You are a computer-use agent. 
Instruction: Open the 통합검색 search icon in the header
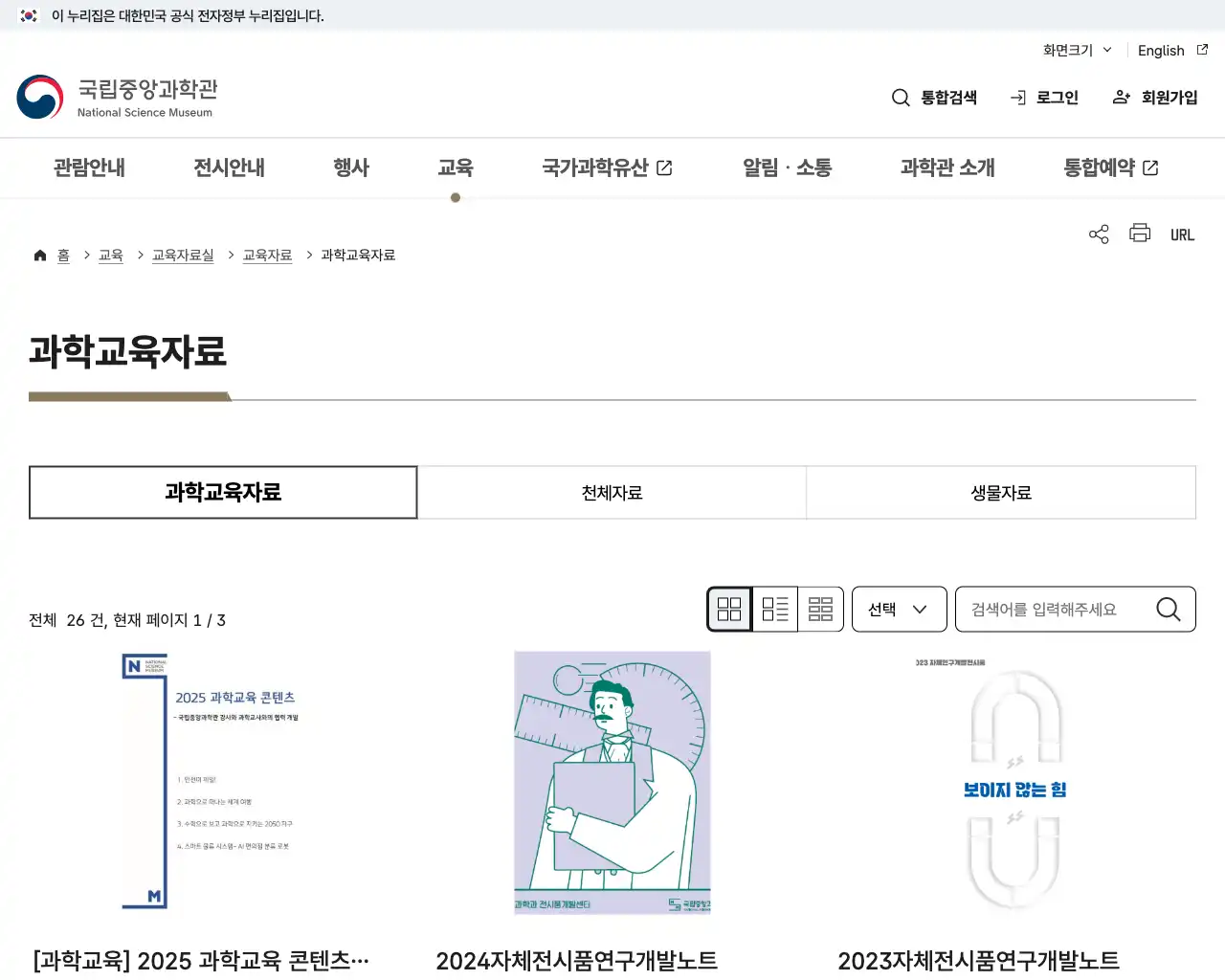[900, 97]
